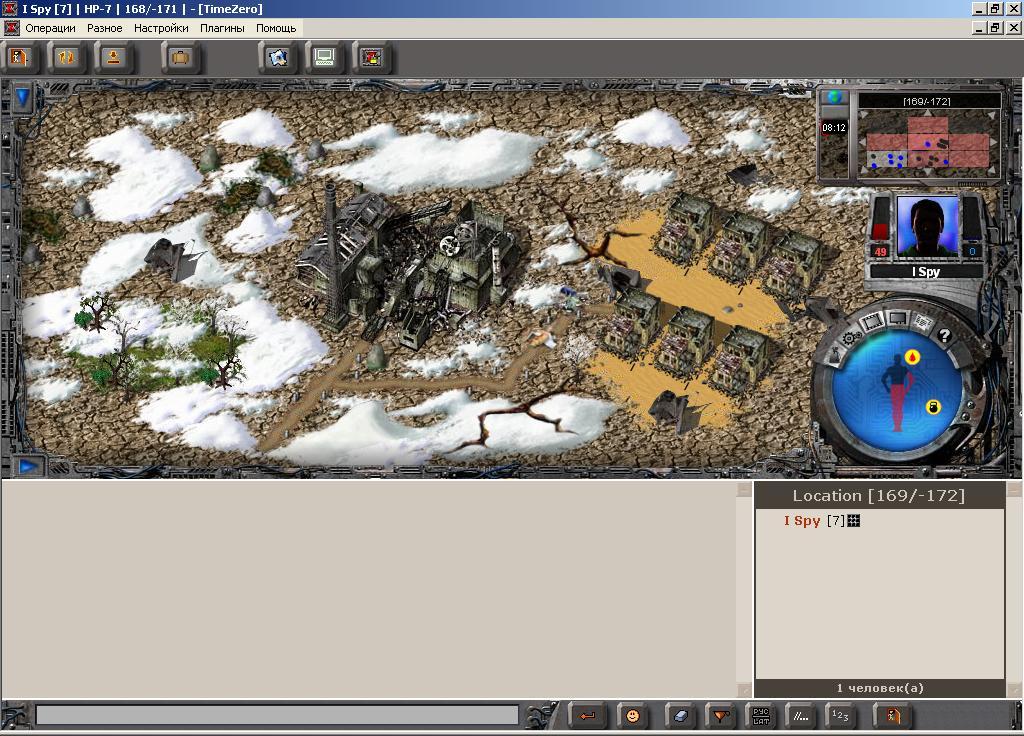Click the monitor icon on the radar dial
The width and height of the screenshot is (1024, 736).
pos(898,318)
